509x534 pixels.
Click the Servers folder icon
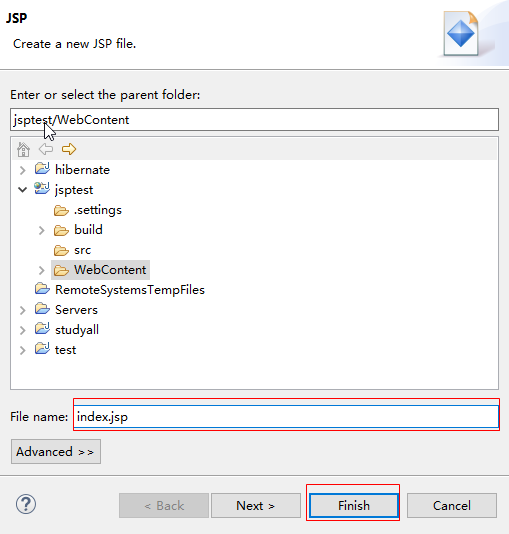pyautogui.click(x=42, y=309)
